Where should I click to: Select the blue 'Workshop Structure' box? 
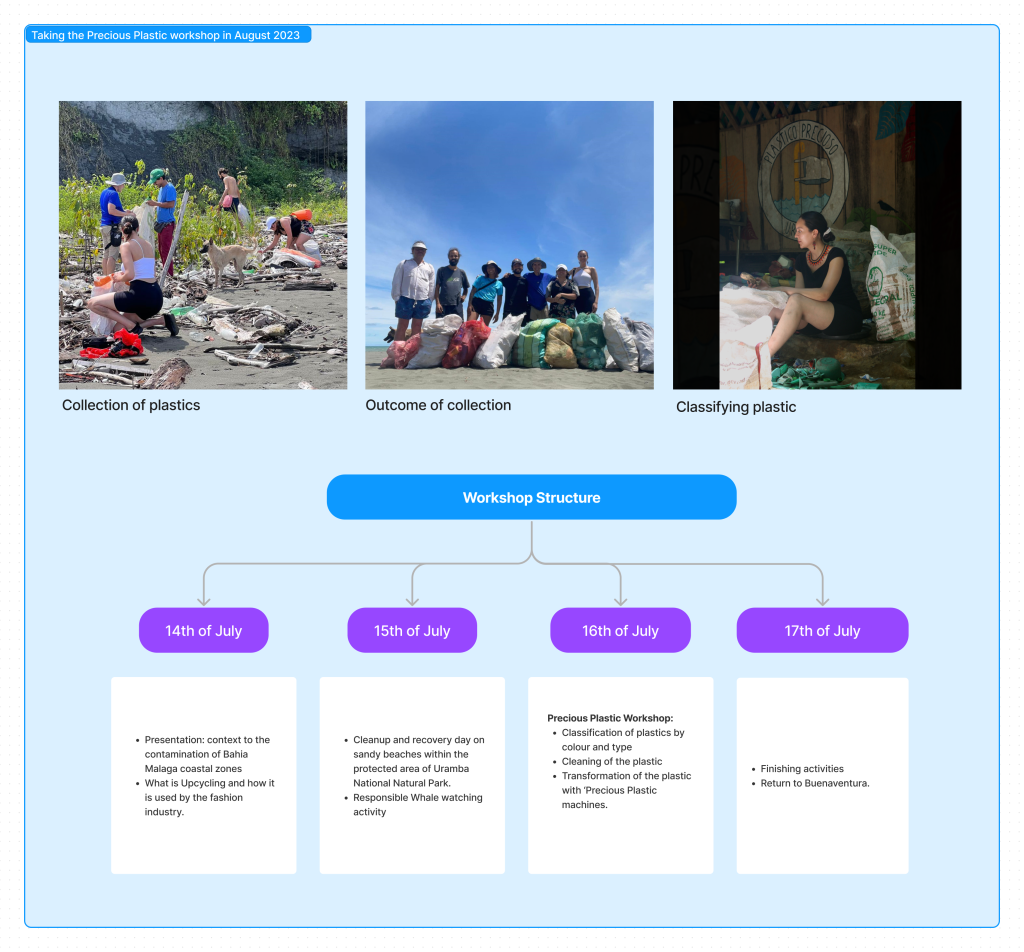point(531,497)
